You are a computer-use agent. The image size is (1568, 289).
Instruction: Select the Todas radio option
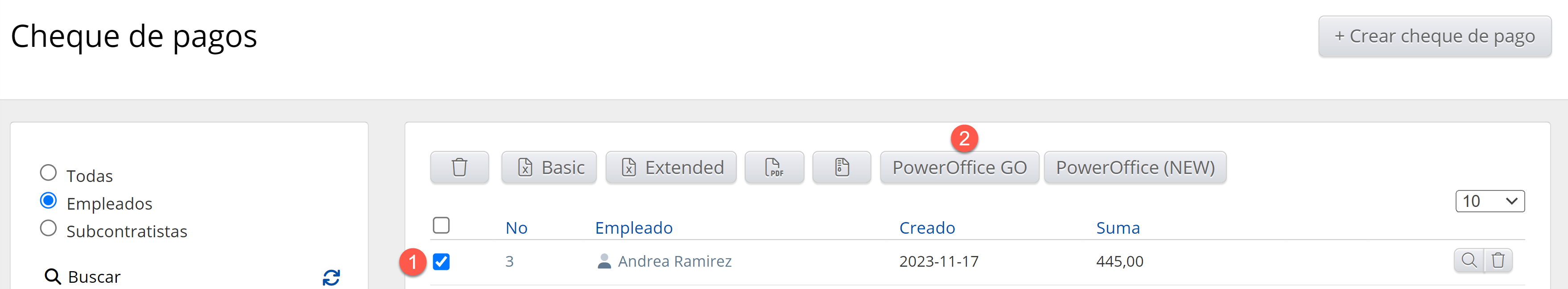[48, 173]
